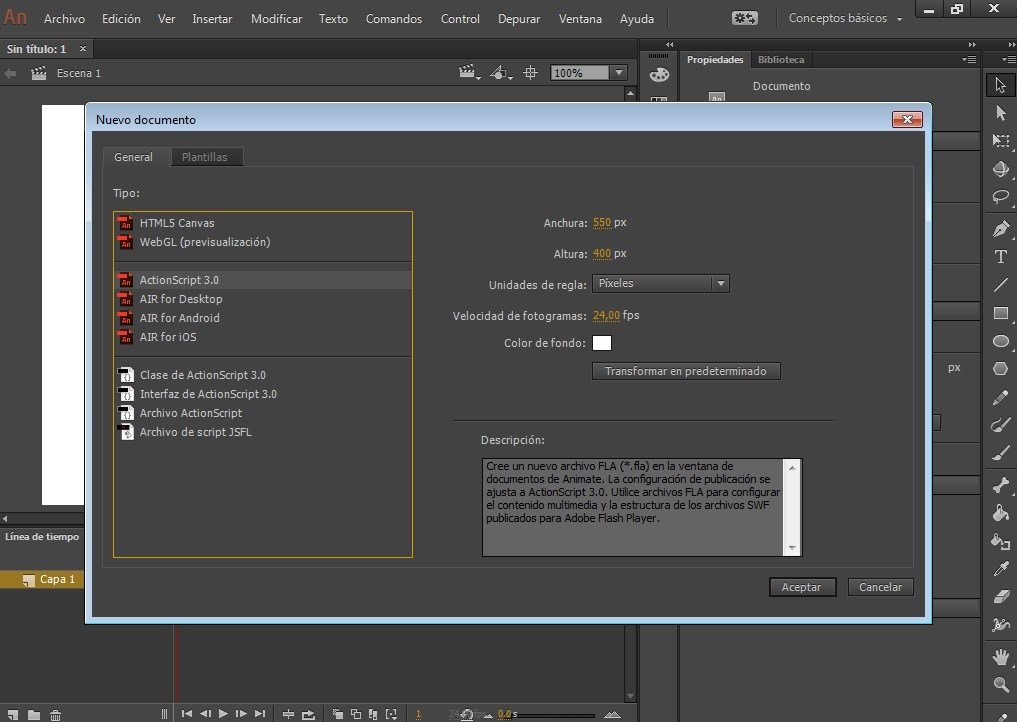Select the Ink Bottle tool
The image size is (1017, 722).
coord(1000,541)
